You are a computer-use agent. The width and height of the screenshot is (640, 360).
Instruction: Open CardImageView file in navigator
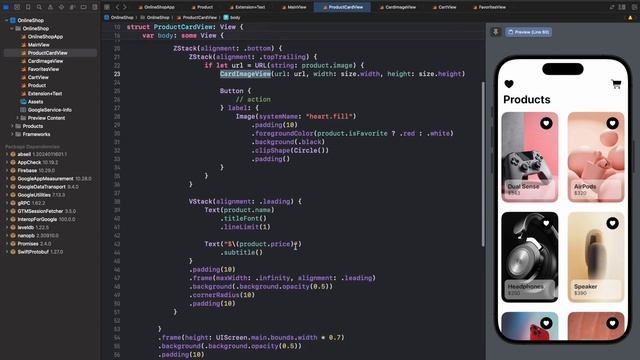tap(45, 61)
